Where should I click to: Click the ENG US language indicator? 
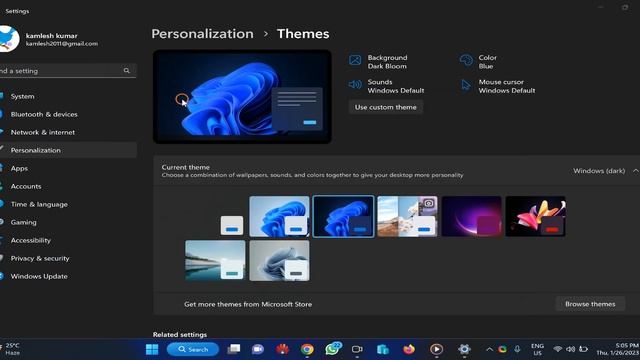click(537, 349)
